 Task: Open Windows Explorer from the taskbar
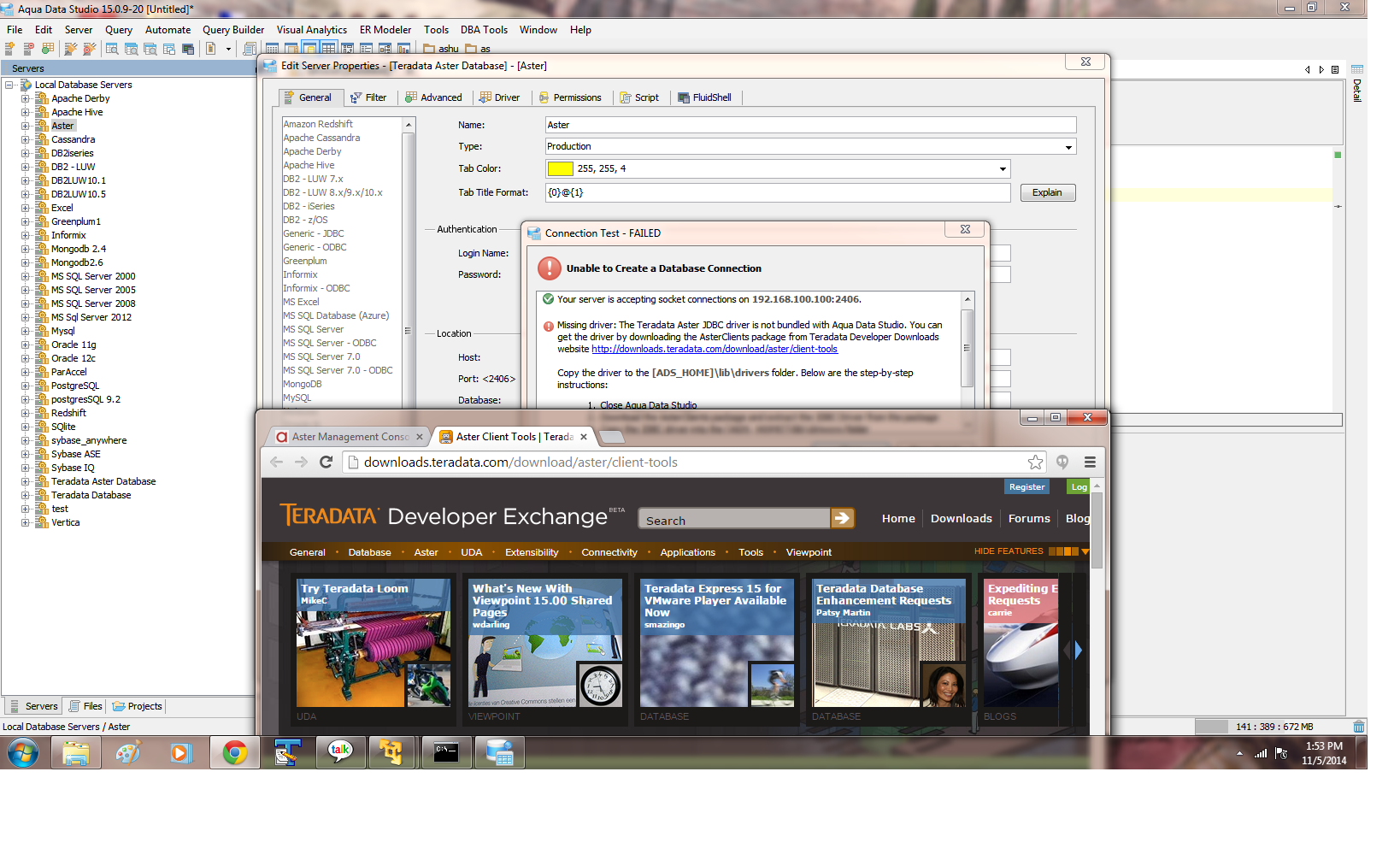75,753
